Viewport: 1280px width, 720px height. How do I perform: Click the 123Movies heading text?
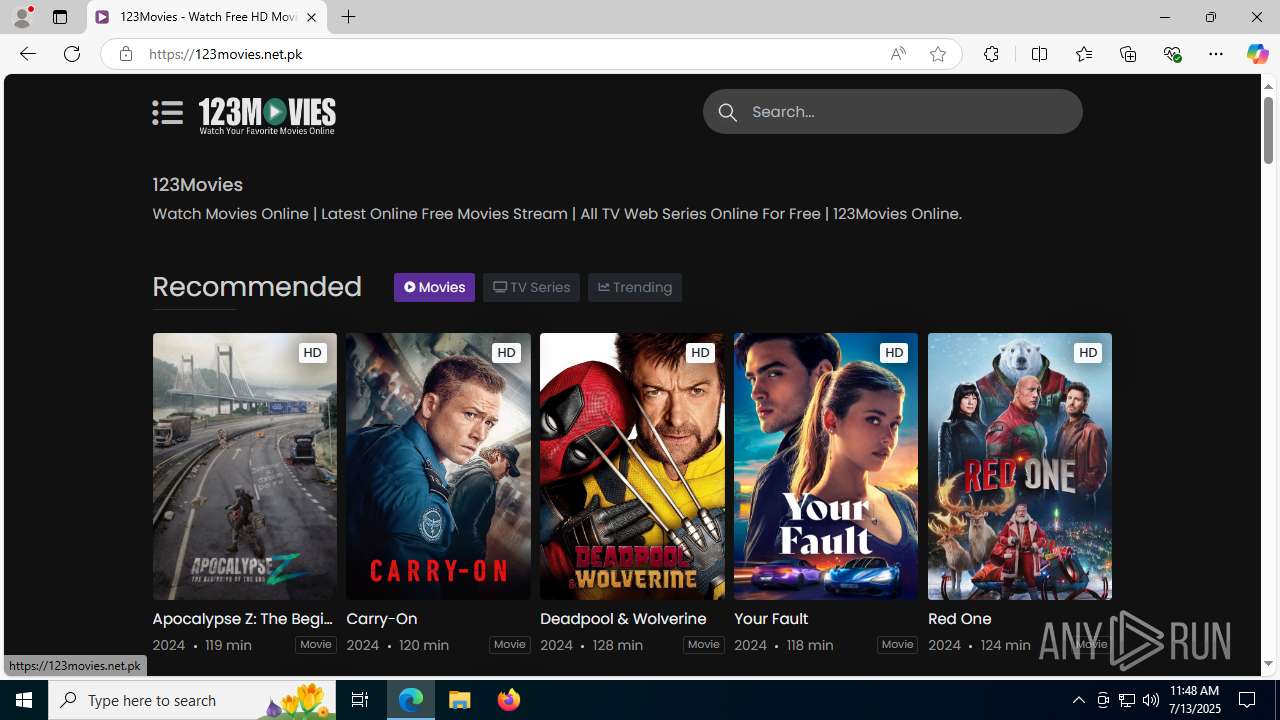tap(197, 185)
